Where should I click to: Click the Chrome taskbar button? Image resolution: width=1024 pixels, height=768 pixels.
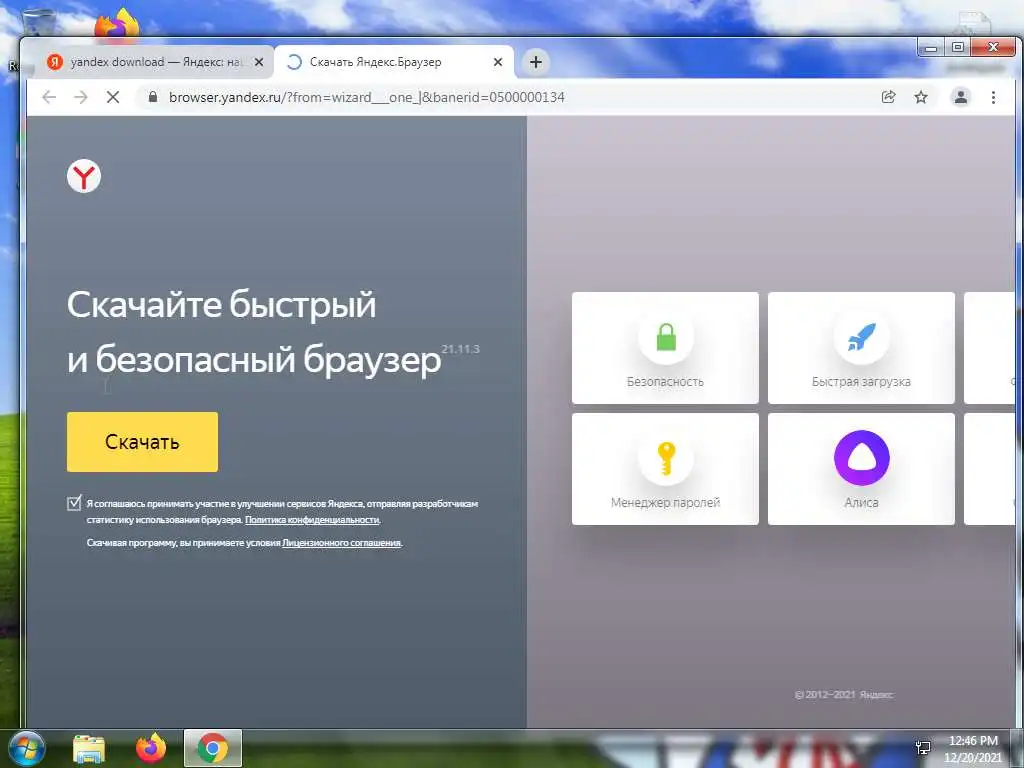point(213,748)
